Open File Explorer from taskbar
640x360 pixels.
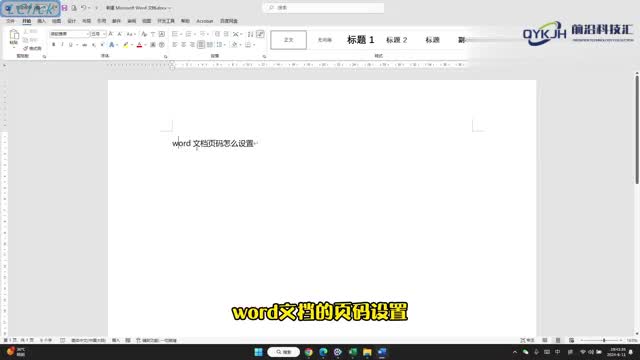(367, 352)
